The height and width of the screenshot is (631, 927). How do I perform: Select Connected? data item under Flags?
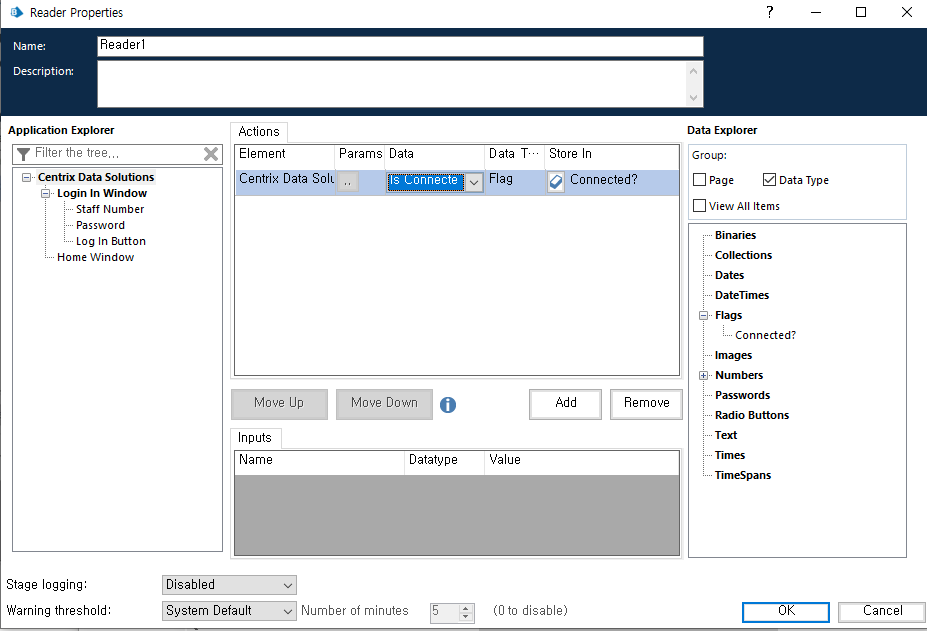[765, 335]
